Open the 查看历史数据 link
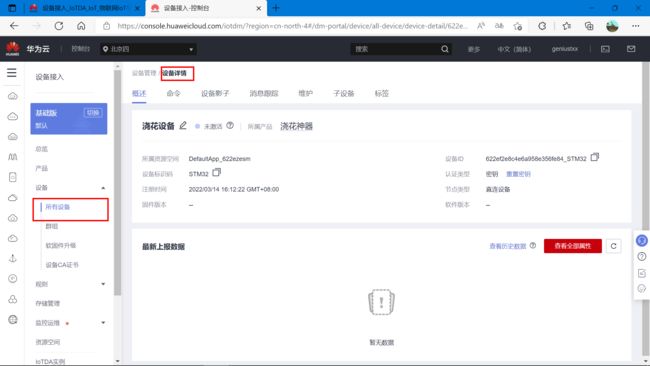 coord(508,246)
